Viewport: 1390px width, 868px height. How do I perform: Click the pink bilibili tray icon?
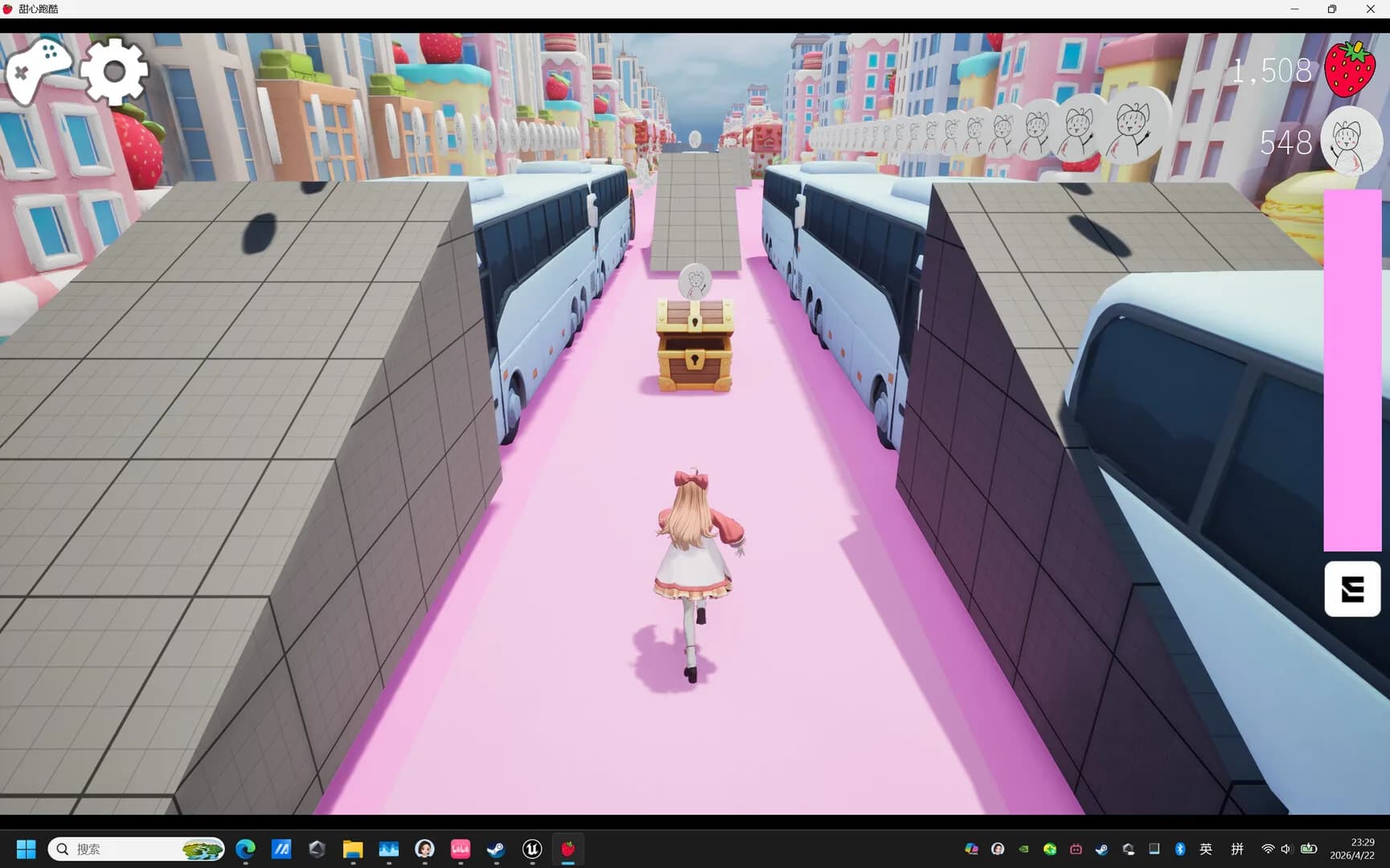(1076, 849)
